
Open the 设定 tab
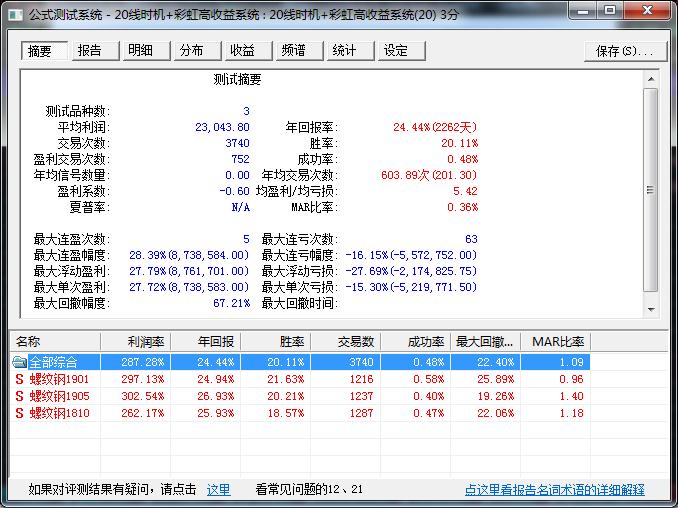[402, 51]
